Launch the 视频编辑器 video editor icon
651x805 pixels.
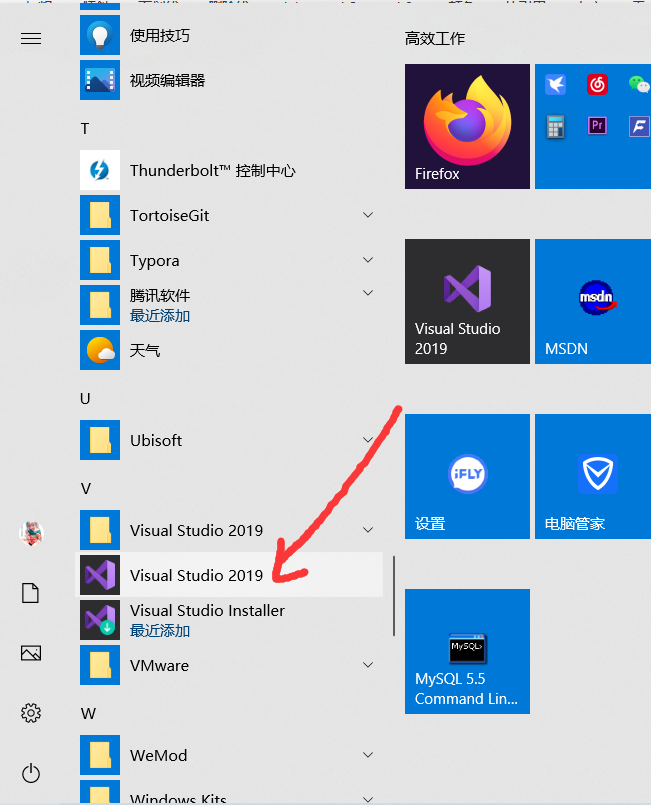coord(100,80)
